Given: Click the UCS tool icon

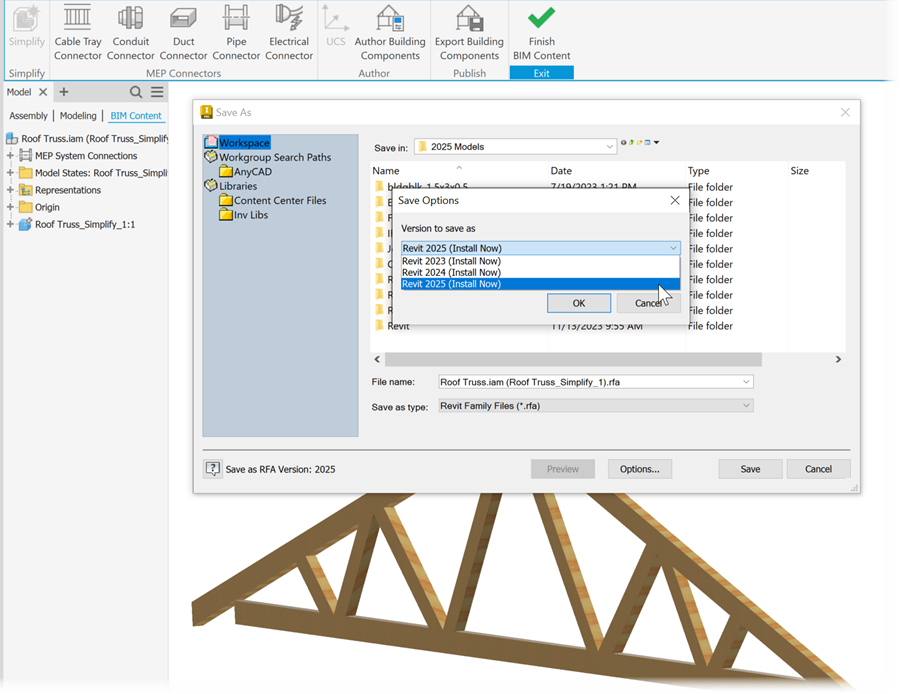Looking at the screenshot, I should tap(335, 26).
